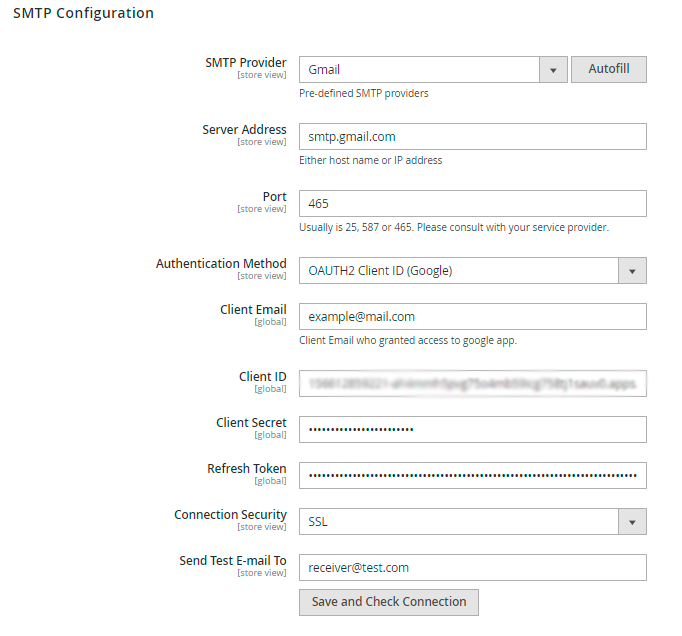Screen dimensions: 682x636
Task: Click the Send Test E-mail To field
Action: (x=472, y=568)
